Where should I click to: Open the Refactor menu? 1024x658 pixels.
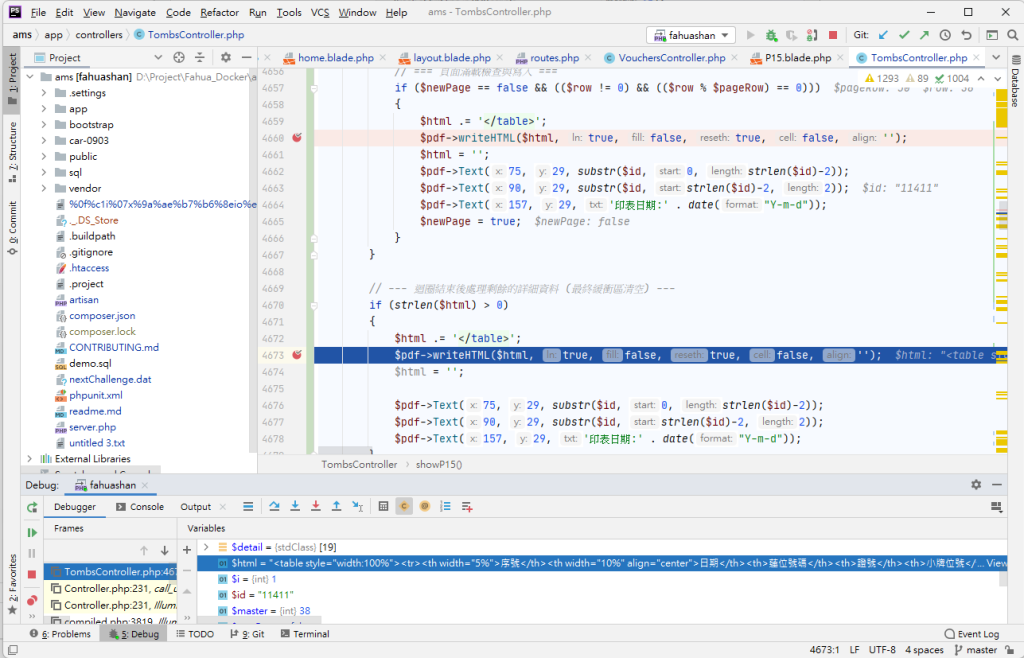(x=219, y=12)
